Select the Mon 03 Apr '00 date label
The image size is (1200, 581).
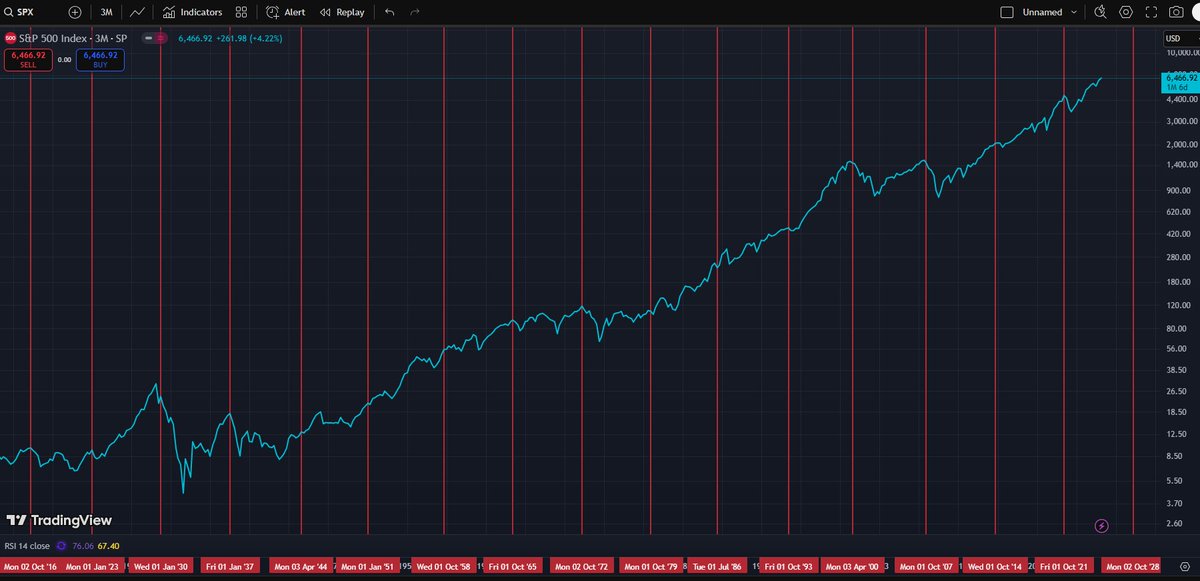pos(852,566)
